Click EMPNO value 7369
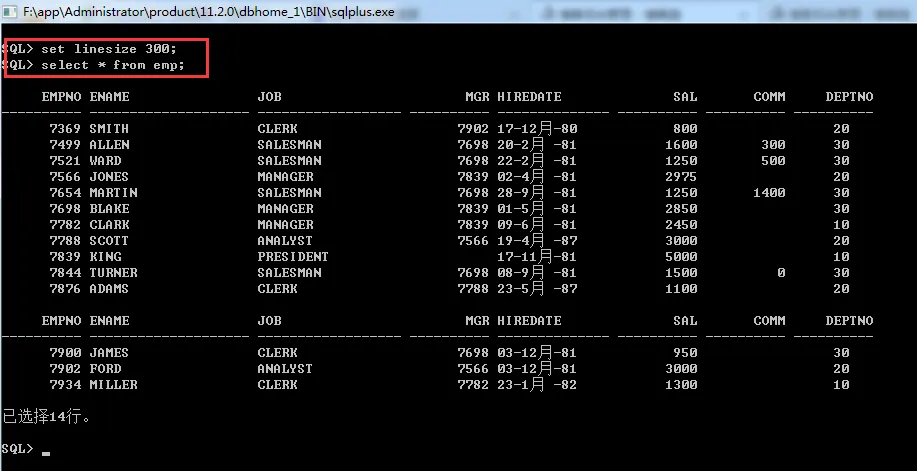917x471 pixels. point(66,129)
